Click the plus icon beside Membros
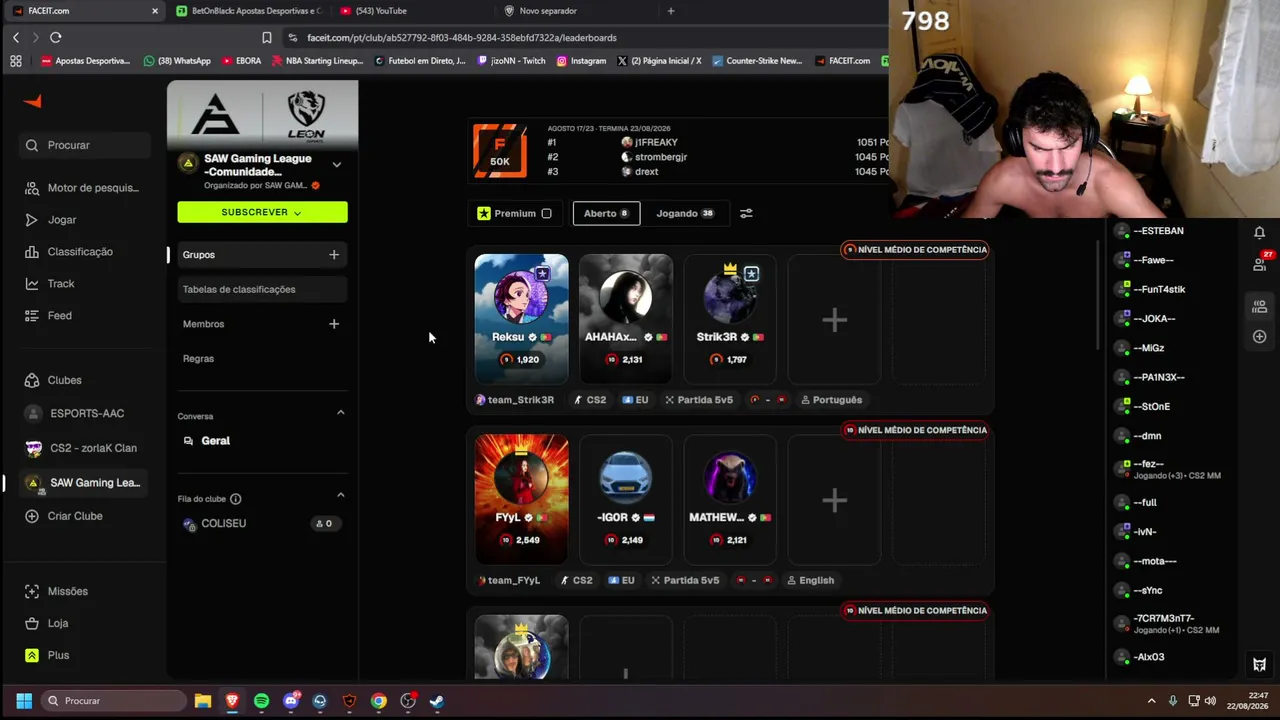Image resolution: width=1280 pixels, height=720 pixels. [334, 324]
